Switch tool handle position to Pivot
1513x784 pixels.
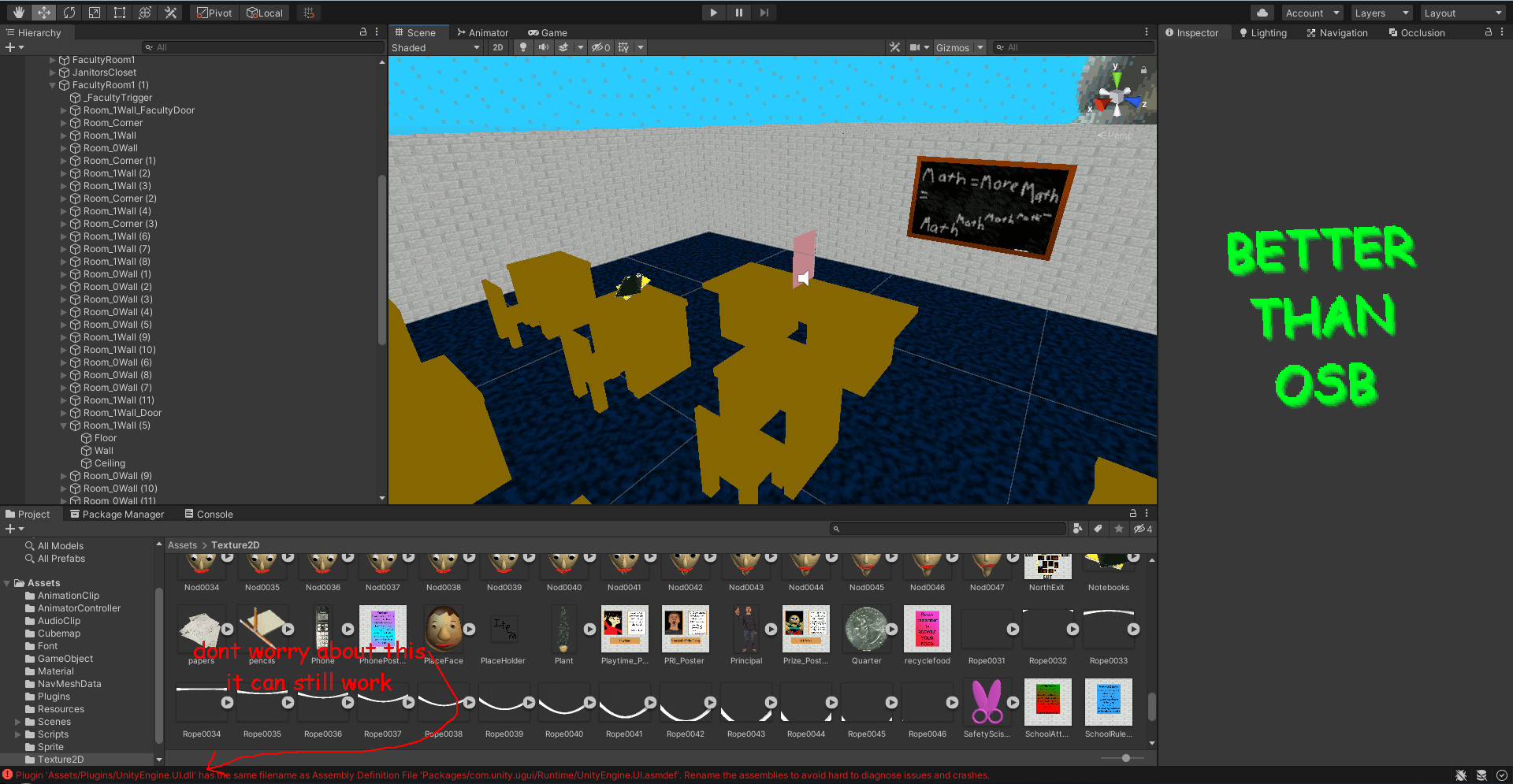(x=214, y=13)
